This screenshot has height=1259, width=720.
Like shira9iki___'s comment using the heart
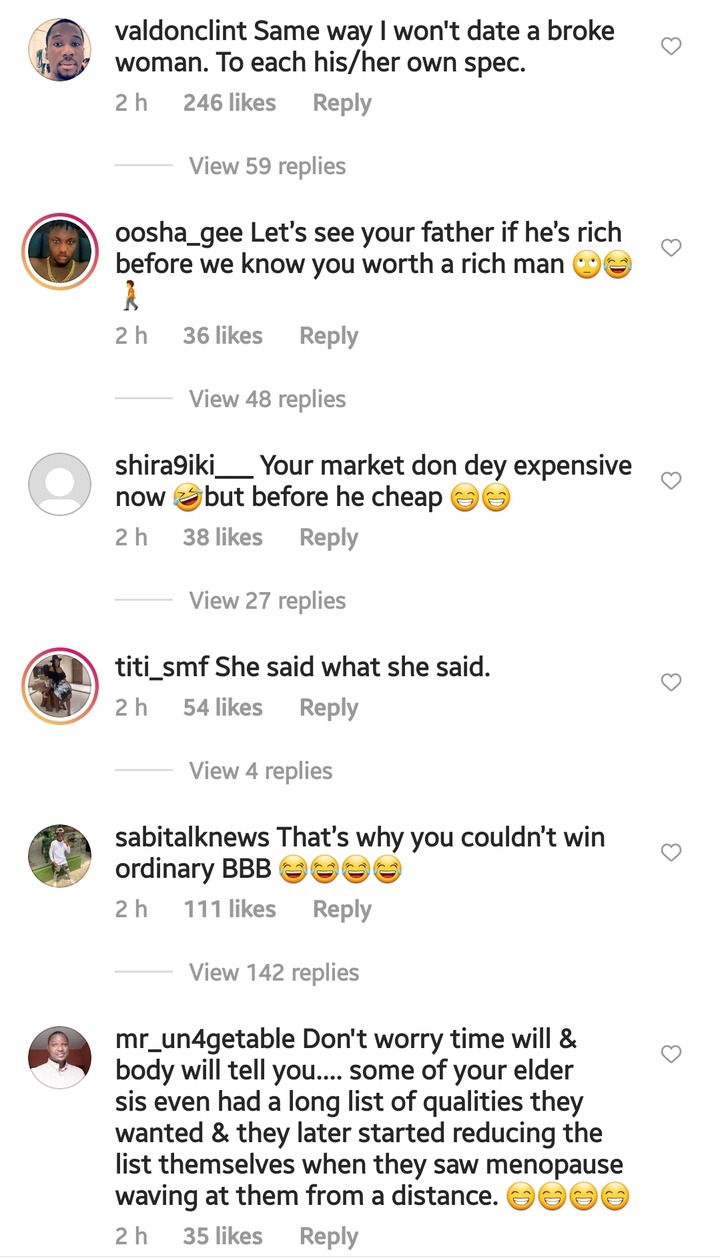coord(672,481)
